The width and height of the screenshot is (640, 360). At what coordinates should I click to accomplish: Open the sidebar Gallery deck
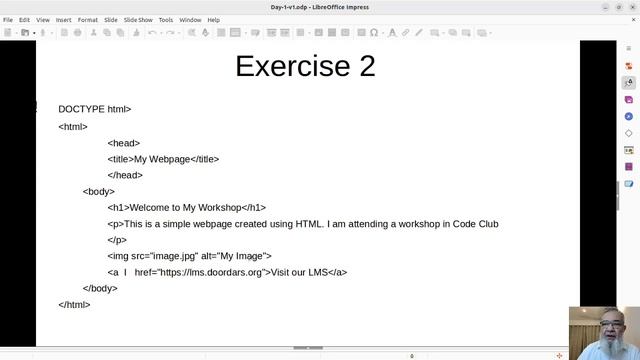pos(629,100)
